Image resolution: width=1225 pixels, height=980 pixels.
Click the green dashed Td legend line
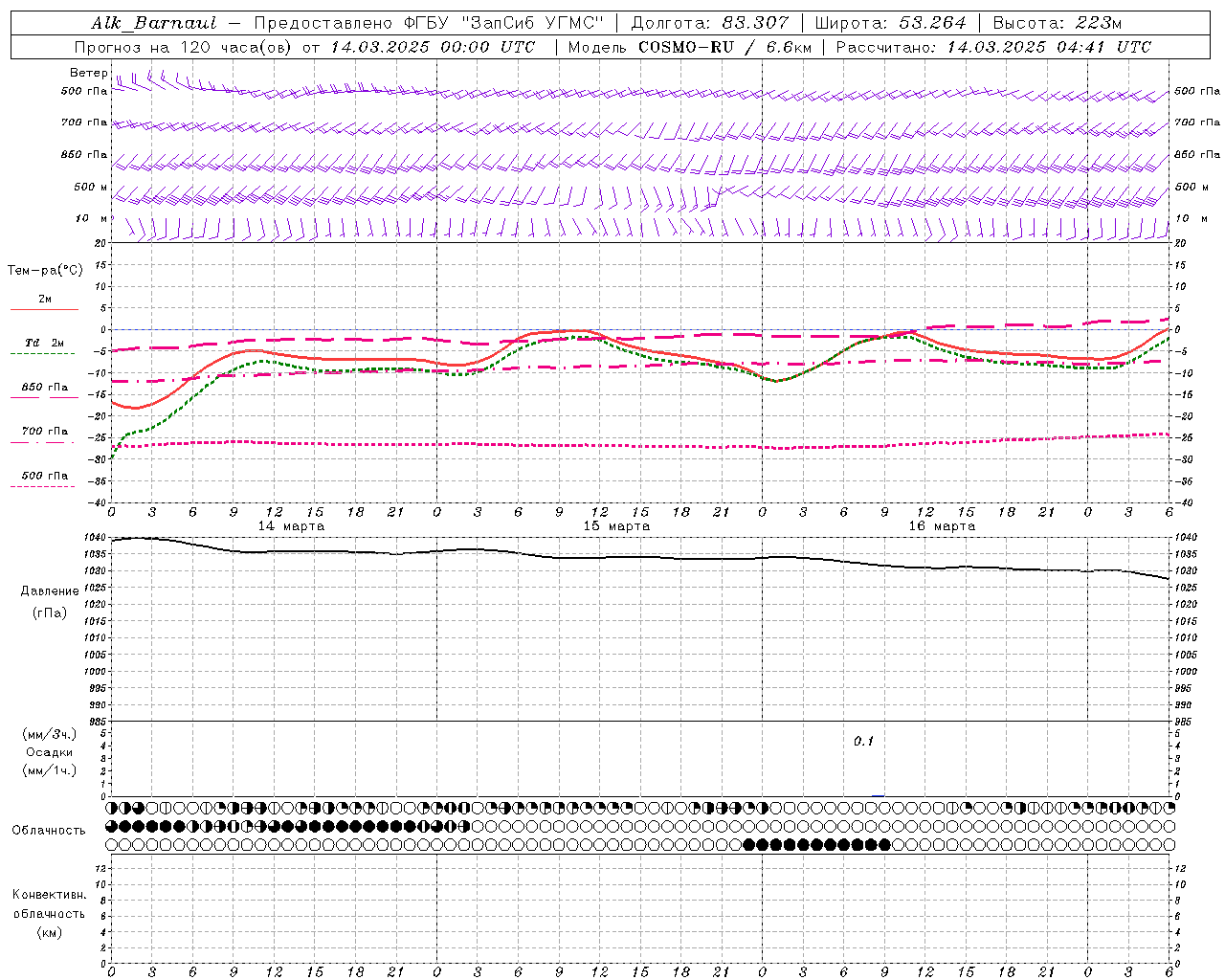click(44, 354)
